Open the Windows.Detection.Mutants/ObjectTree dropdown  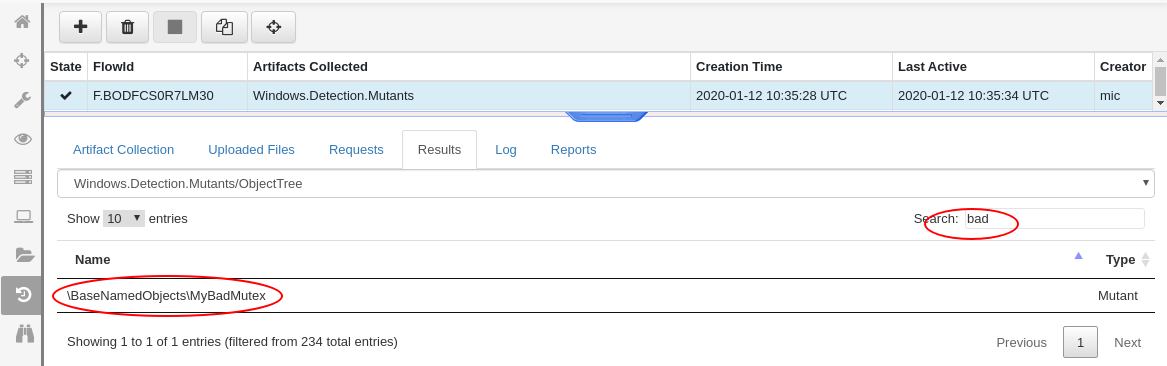point(606,184)
